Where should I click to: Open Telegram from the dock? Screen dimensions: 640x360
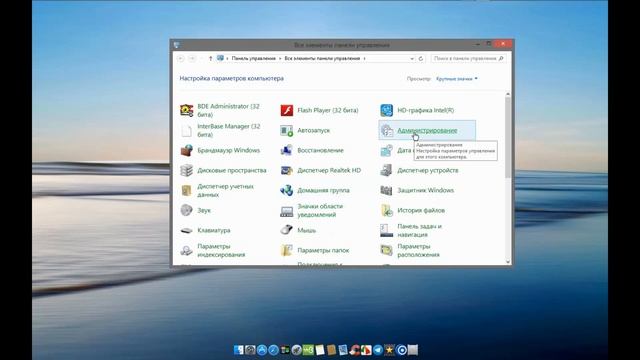378,350
